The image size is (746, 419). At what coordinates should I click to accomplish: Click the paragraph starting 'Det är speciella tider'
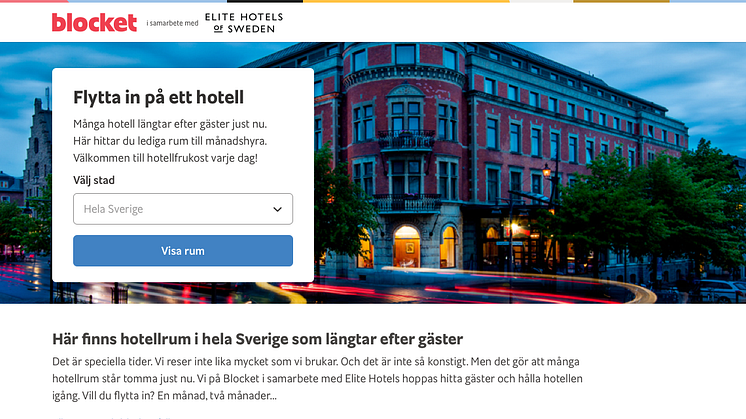click(317, 379)
